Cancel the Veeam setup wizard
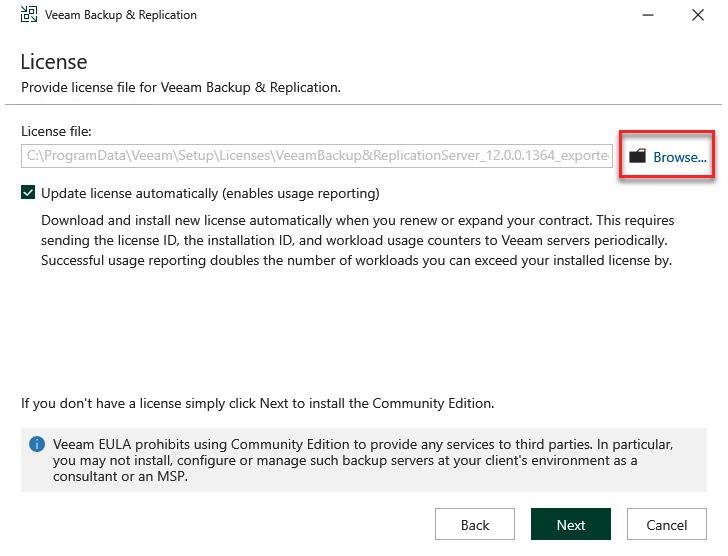 (x=667, y=524)
